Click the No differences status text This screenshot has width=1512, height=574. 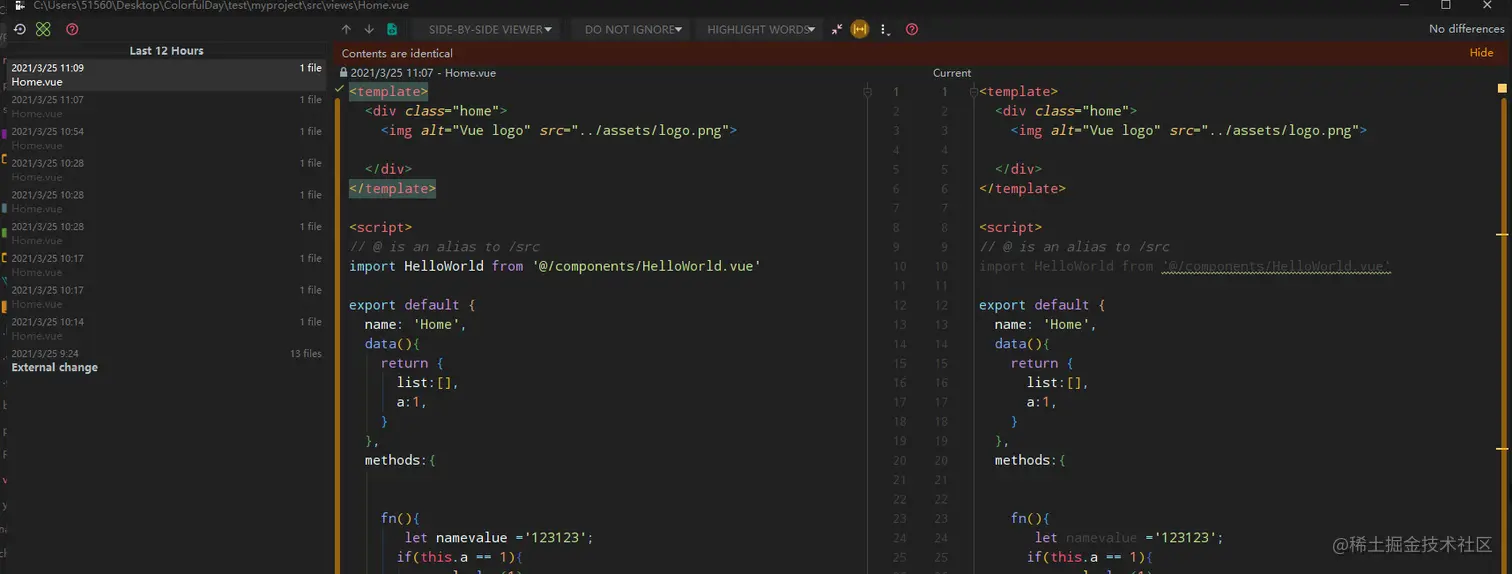coord(1466,29)
